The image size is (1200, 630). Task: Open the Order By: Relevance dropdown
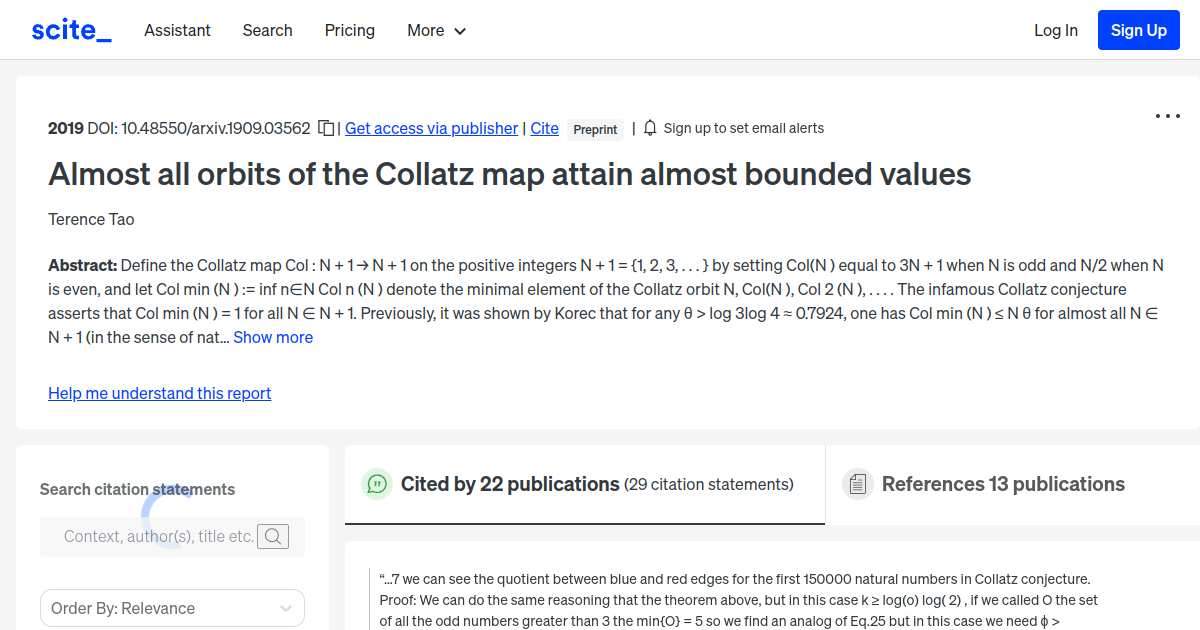172,608
